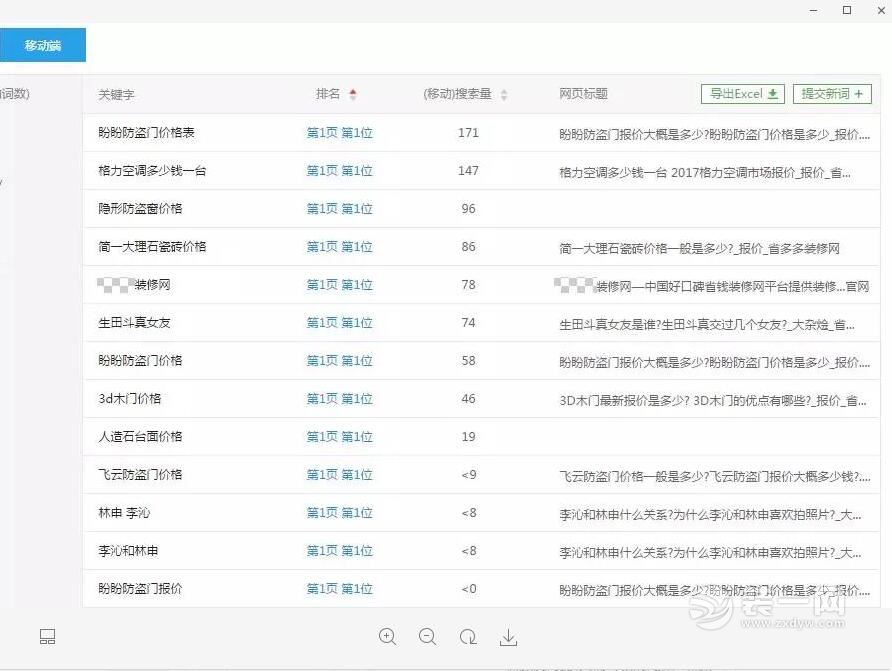Open the 3D木门最新报价 title link
Screen dimensions: 892x671
pos(700,398)
